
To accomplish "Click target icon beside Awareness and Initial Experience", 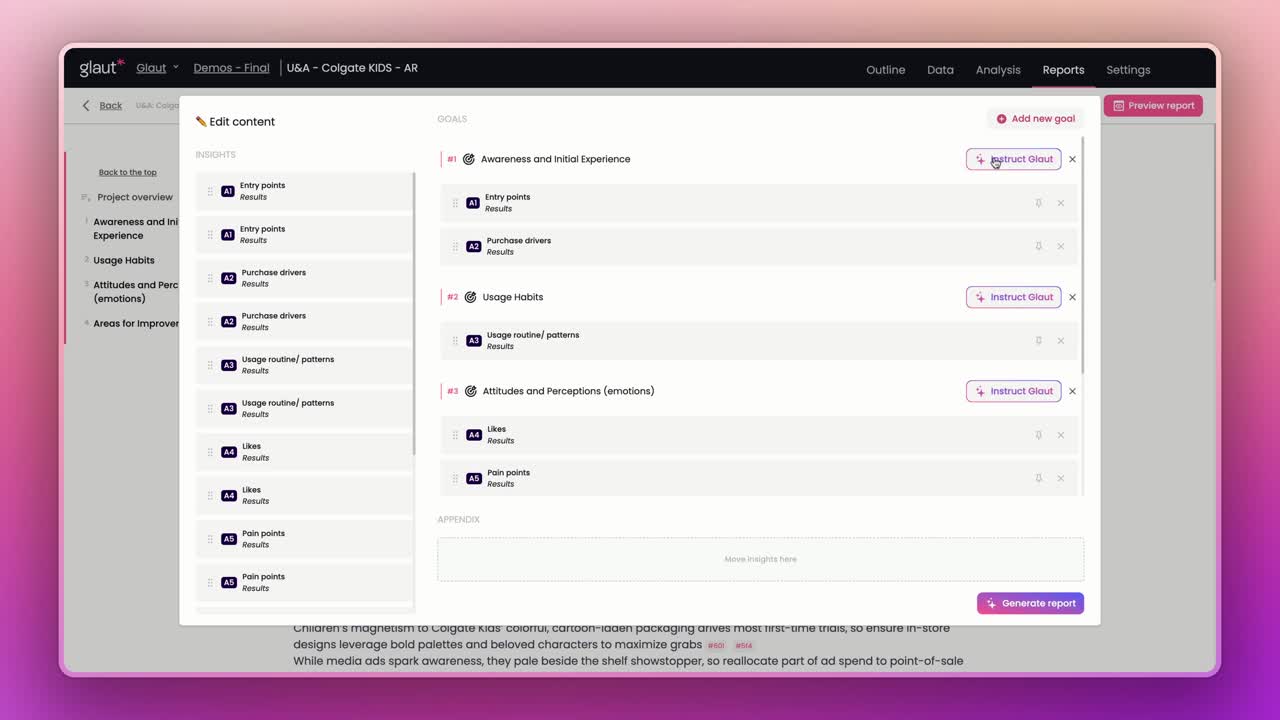I will 469,159.
